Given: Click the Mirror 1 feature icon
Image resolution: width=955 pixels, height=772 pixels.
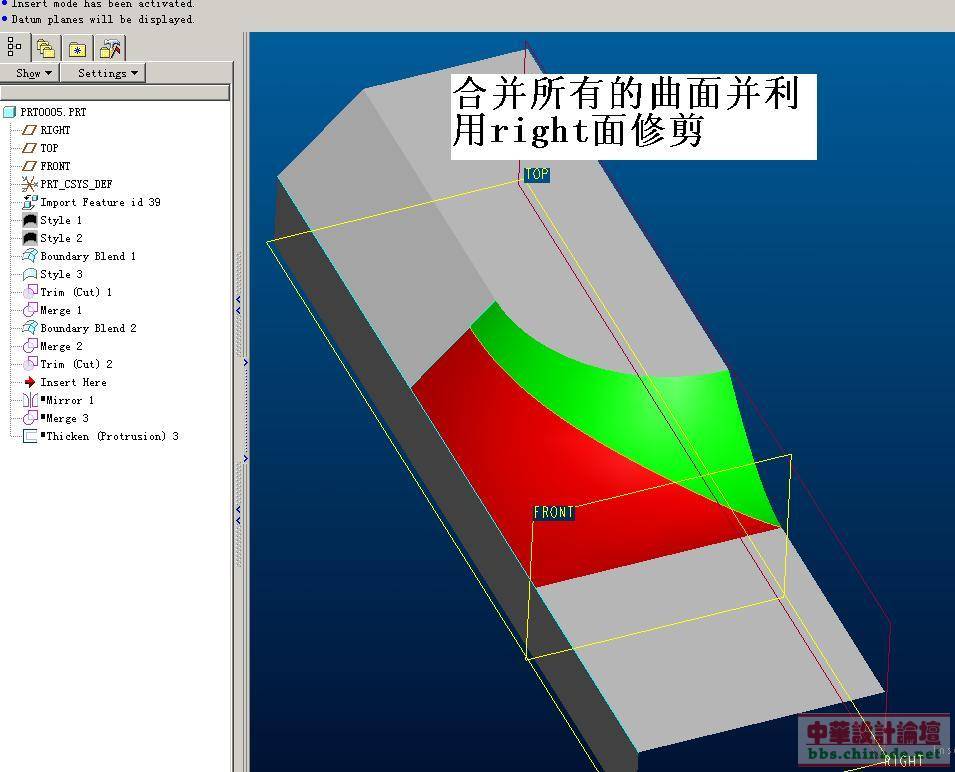Looking at the screenshot, I should click(29, 400).
